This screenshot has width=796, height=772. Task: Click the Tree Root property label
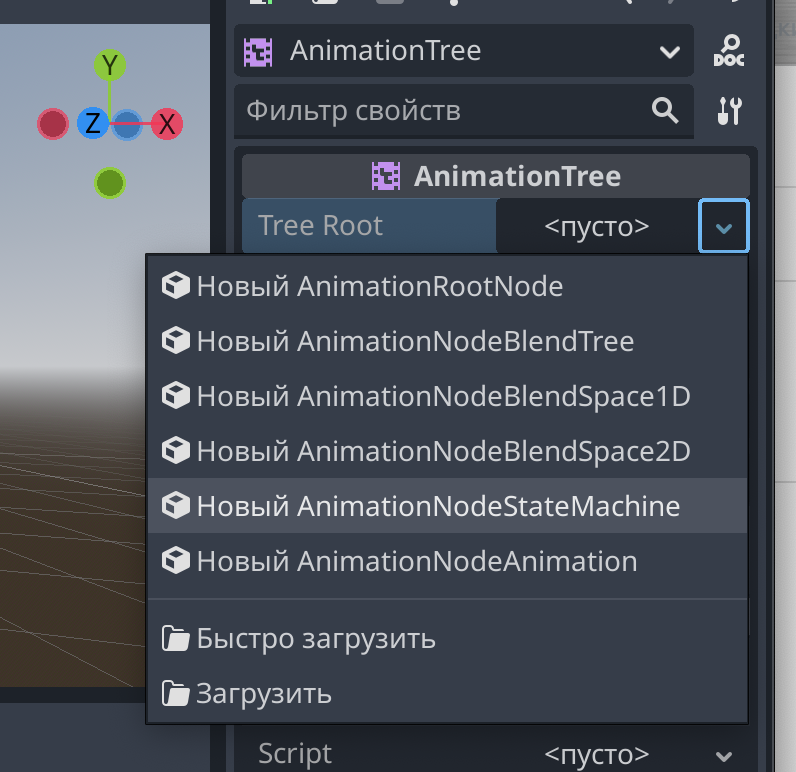click(x=320, y=225)
